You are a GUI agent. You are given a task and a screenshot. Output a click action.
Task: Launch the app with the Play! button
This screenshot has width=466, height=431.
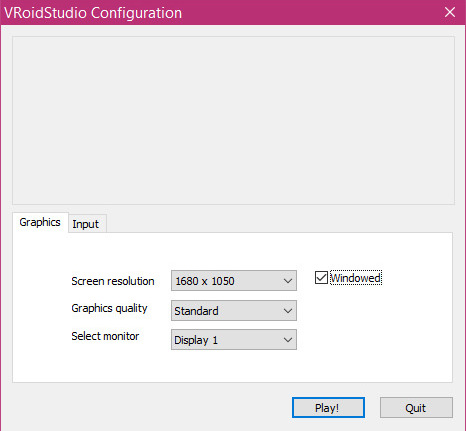tap(328, 408)
